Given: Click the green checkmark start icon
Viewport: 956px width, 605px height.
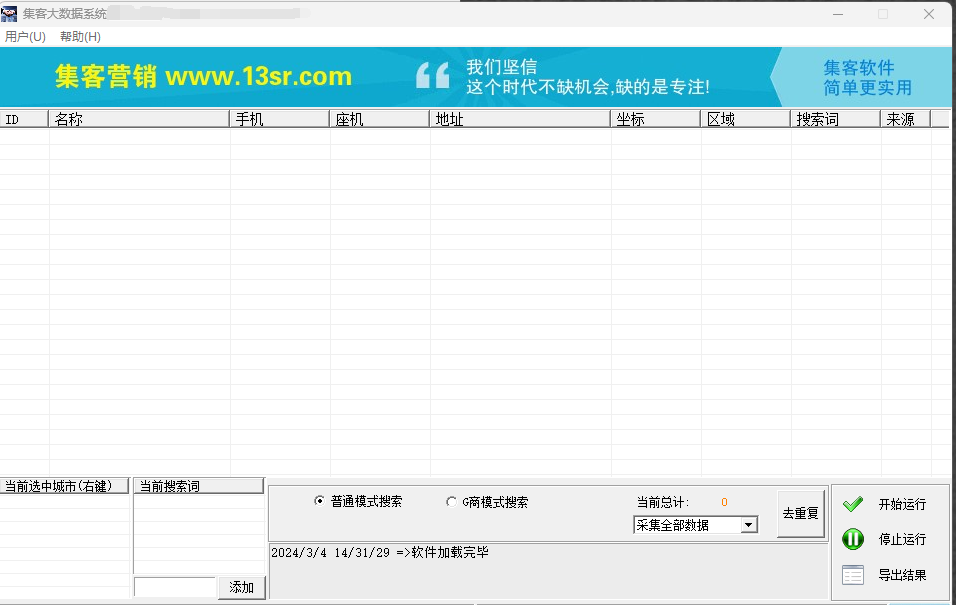Looking at the screenshot, I should click(x=852, y=504).
